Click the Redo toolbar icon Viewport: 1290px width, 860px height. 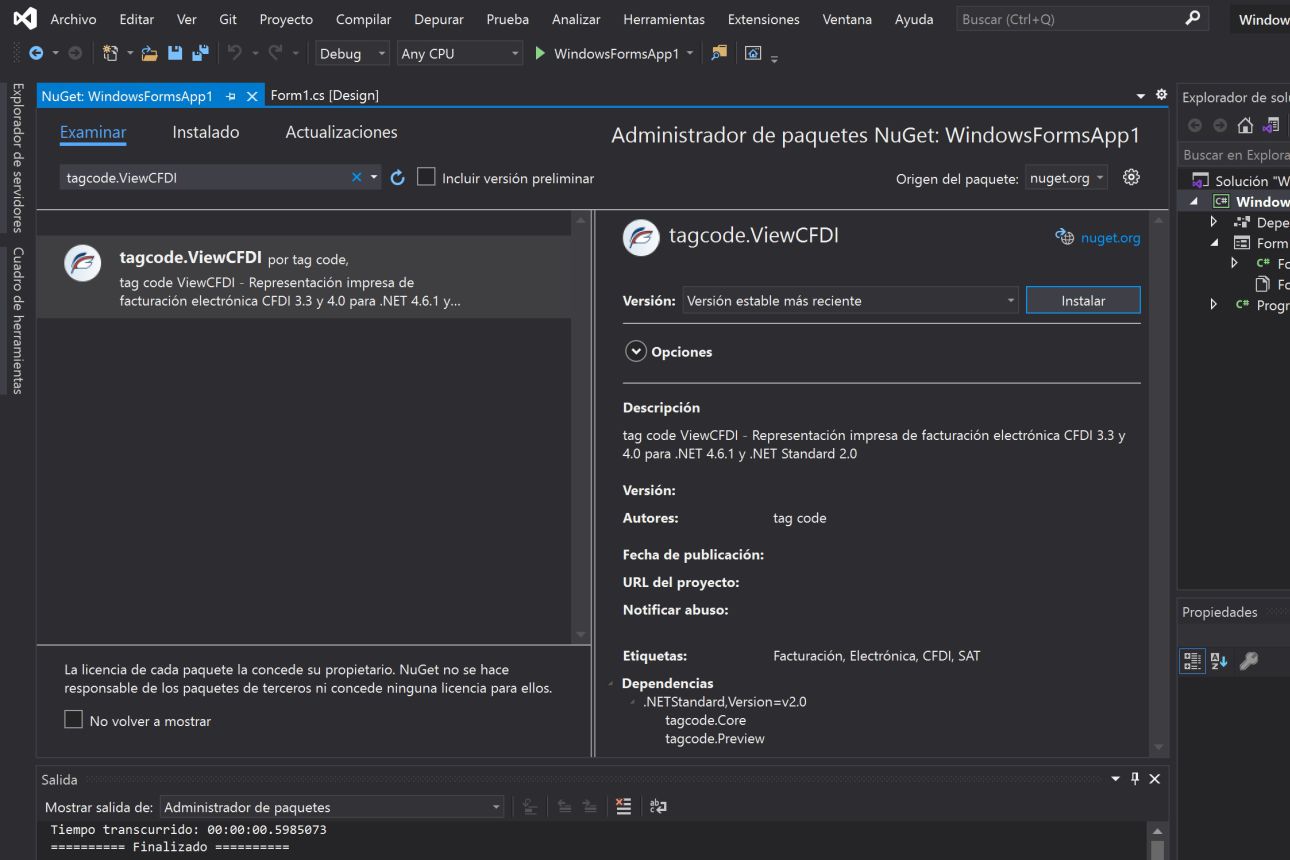click(275, 53)
